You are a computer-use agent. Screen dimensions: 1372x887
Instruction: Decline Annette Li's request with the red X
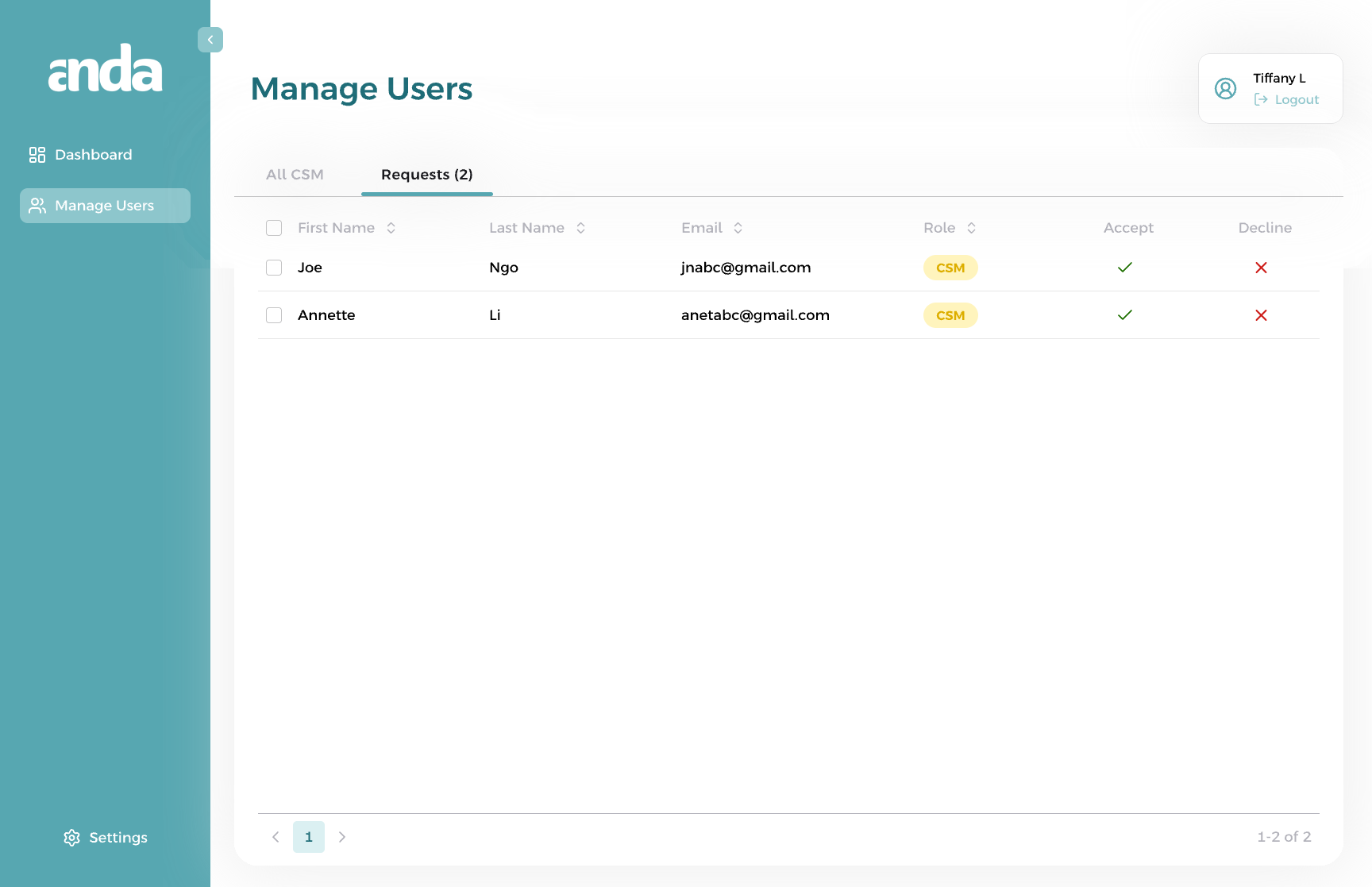pos(1261,315)
